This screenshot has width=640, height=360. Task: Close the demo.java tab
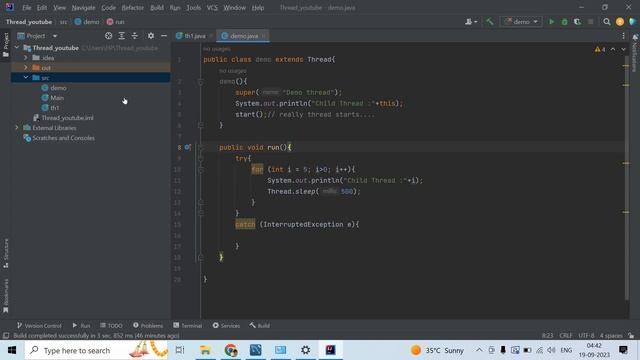264,36
